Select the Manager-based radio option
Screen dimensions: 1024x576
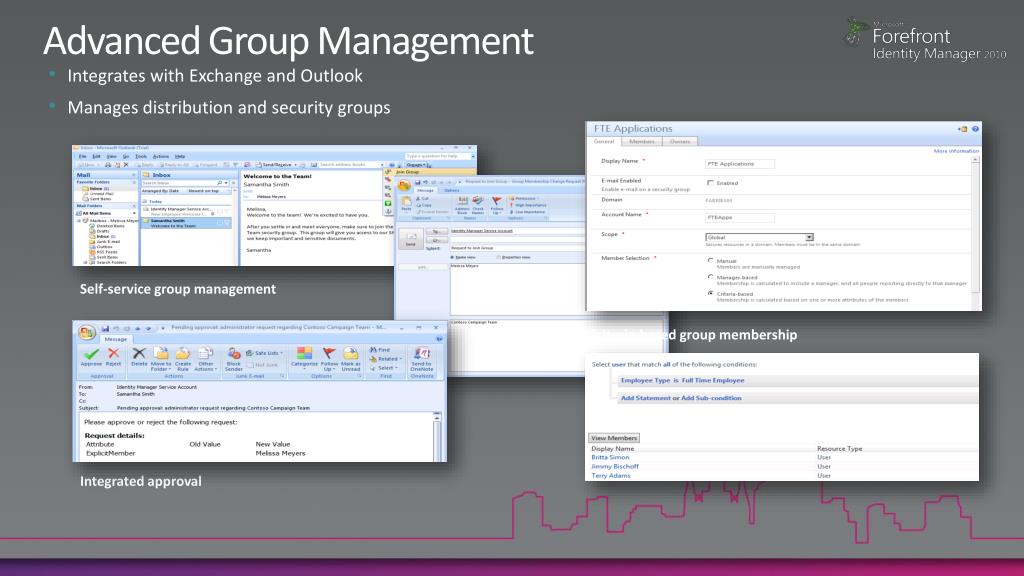pyautogui.click(x=711, y=277)
